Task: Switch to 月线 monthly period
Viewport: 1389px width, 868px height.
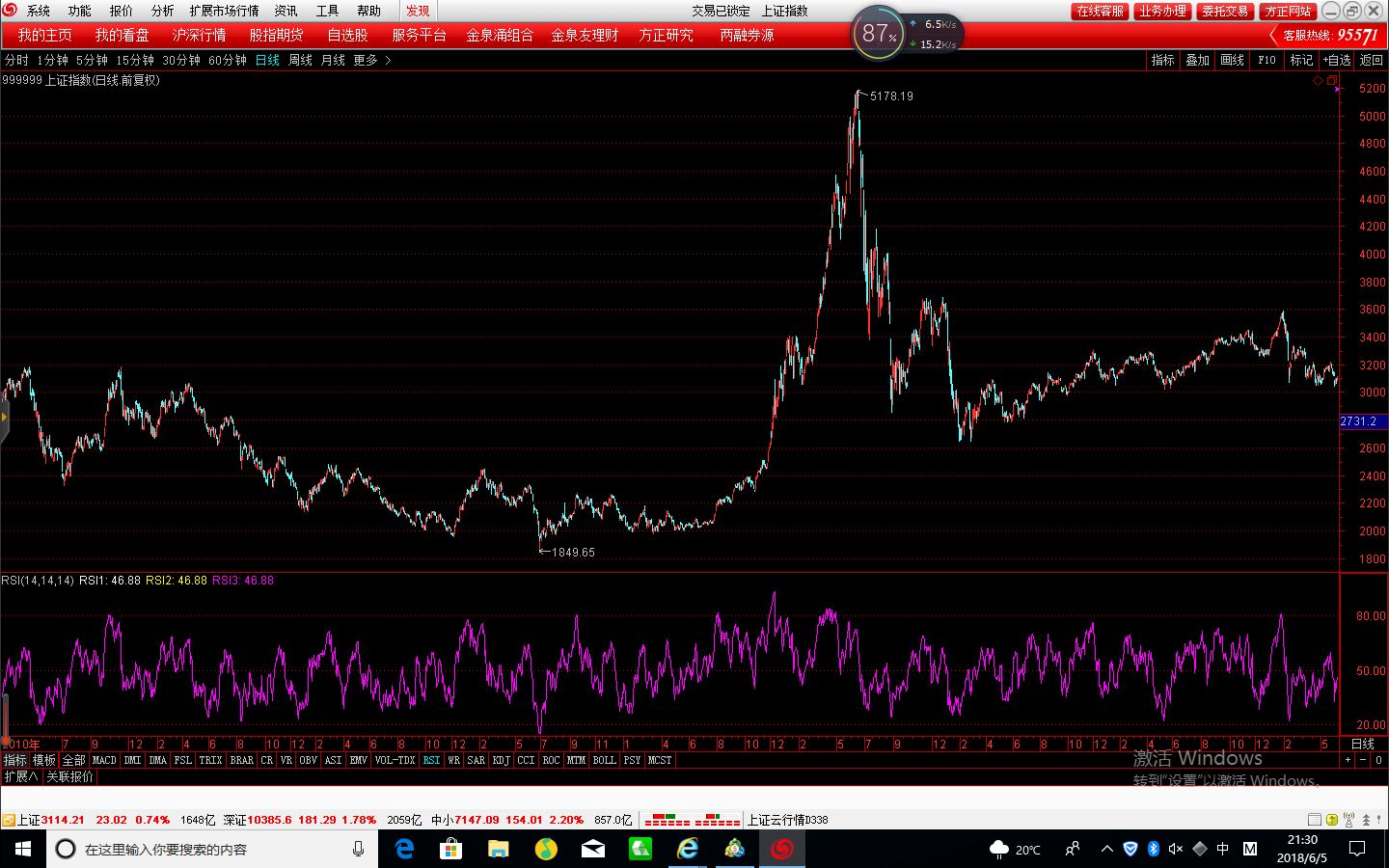Action: 333,60
